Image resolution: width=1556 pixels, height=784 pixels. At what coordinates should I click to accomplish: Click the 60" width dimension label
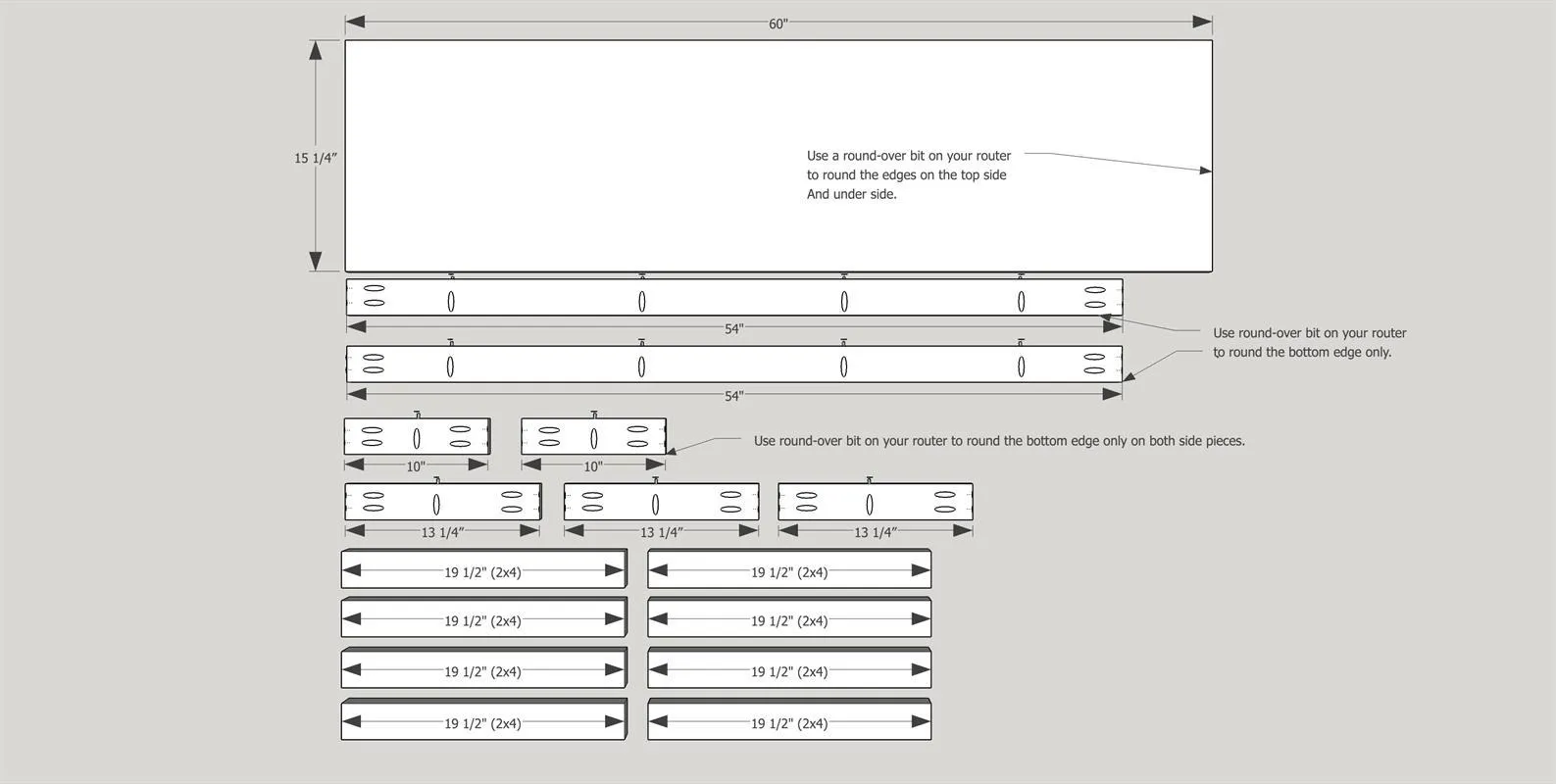point(778,24)
